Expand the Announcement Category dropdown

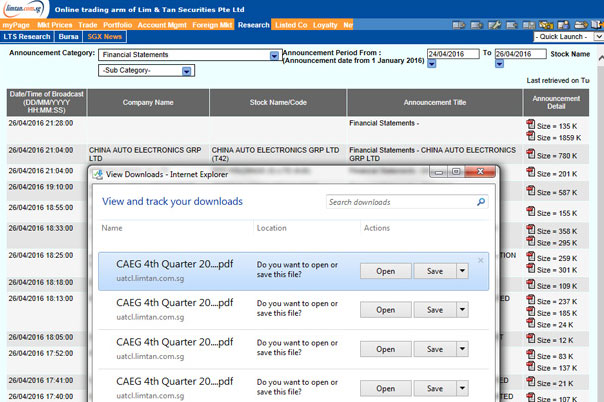click(x=274, y=55)
